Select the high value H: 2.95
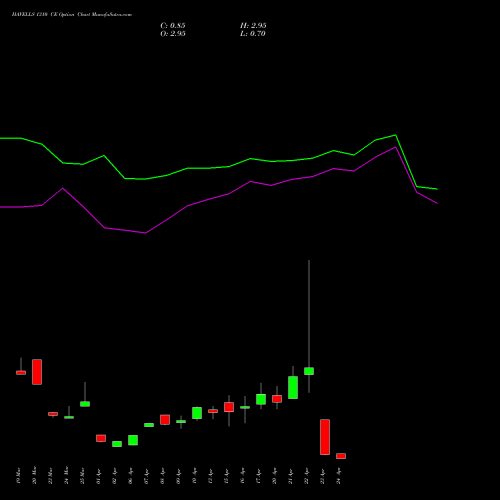The height and width of the screenshot is (500, 500). [253, 26]
